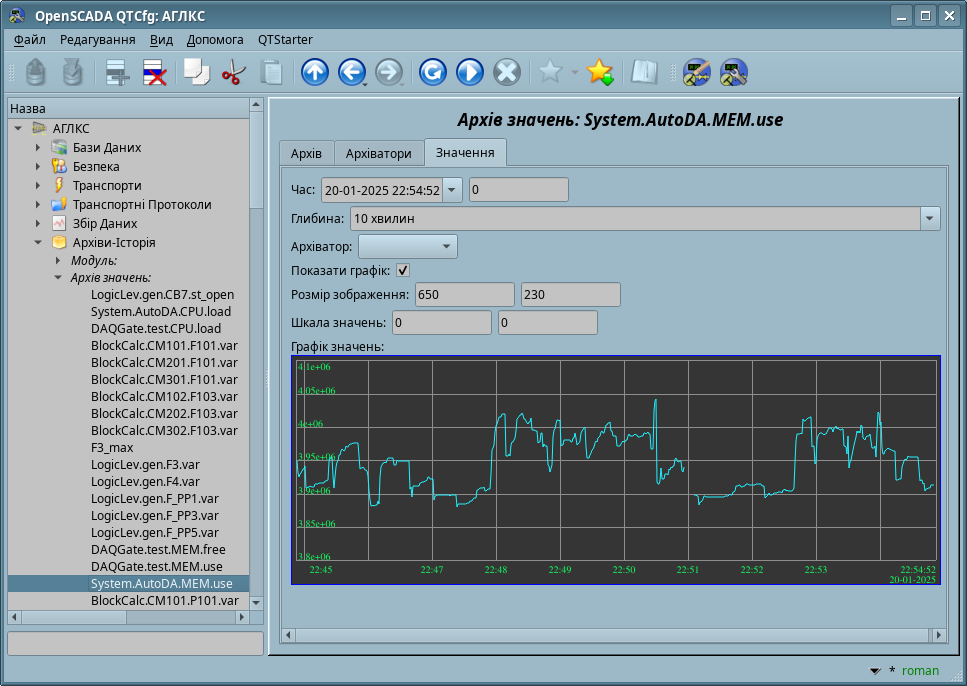This screenshot has height=686, width=967.
Task: Toggle the 'Показати графік' checkbox
Action: [x=404, y=270]
